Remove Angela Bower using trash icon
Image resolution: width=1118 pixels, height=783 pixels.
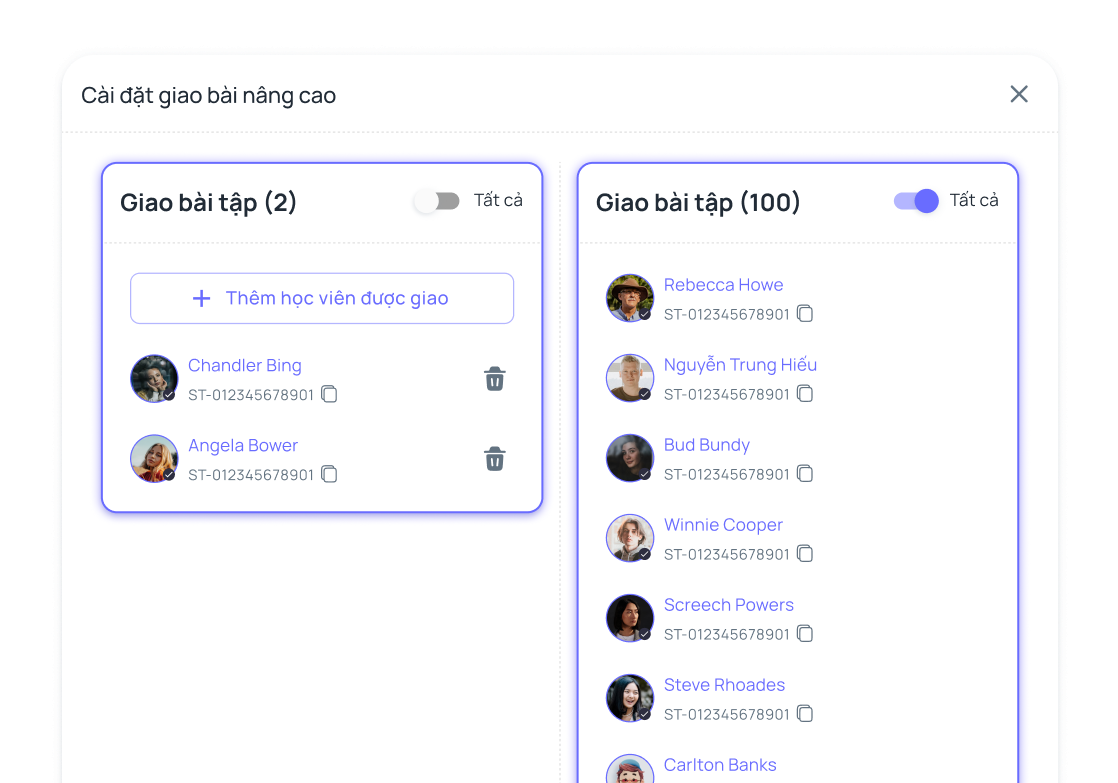[494, 459]
